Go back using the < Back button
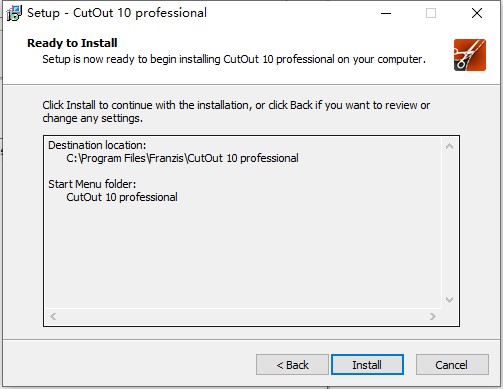The width and height of the screenshot is (503, 389). click(292, 365)
